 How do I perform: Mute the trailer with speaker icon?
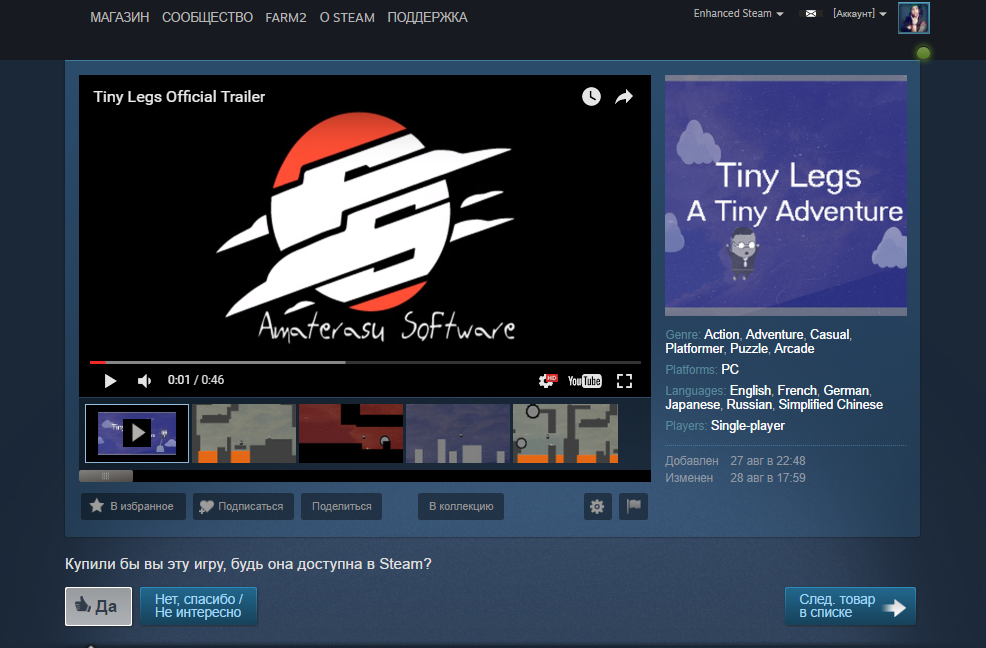click(x=145, y=381)
